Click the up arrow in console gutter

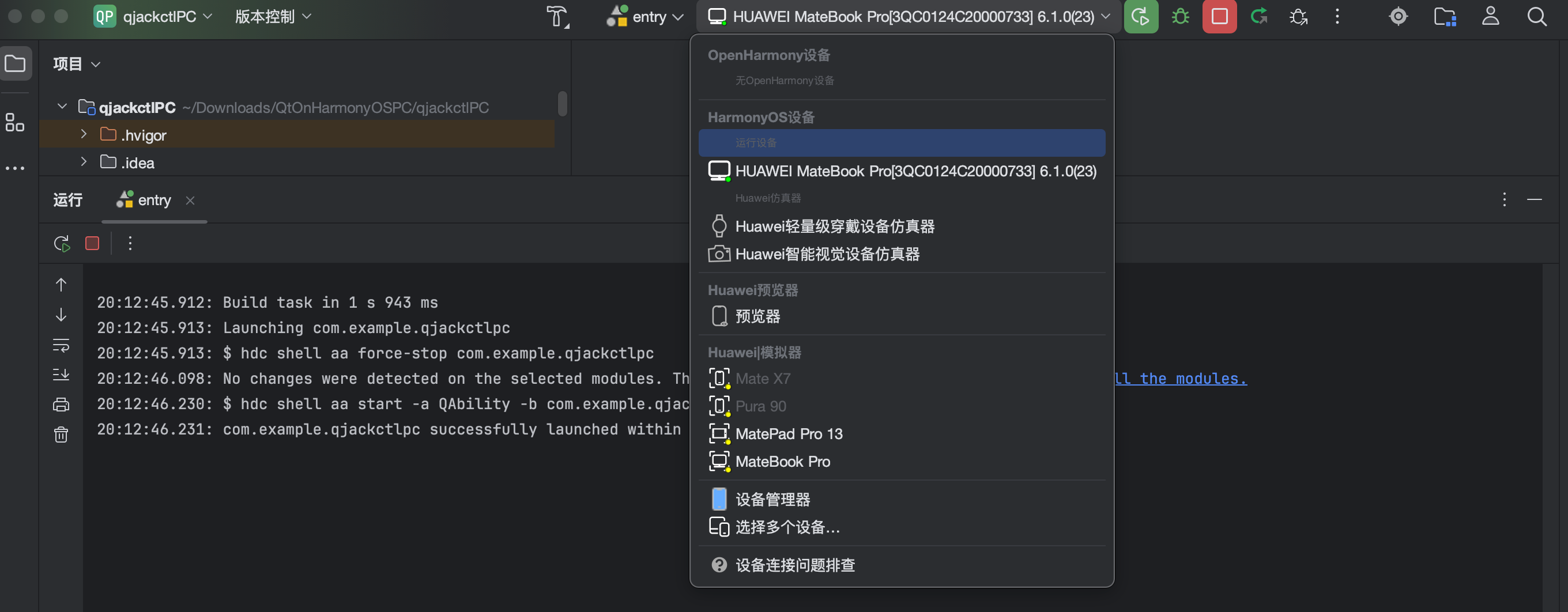[61, 285]
